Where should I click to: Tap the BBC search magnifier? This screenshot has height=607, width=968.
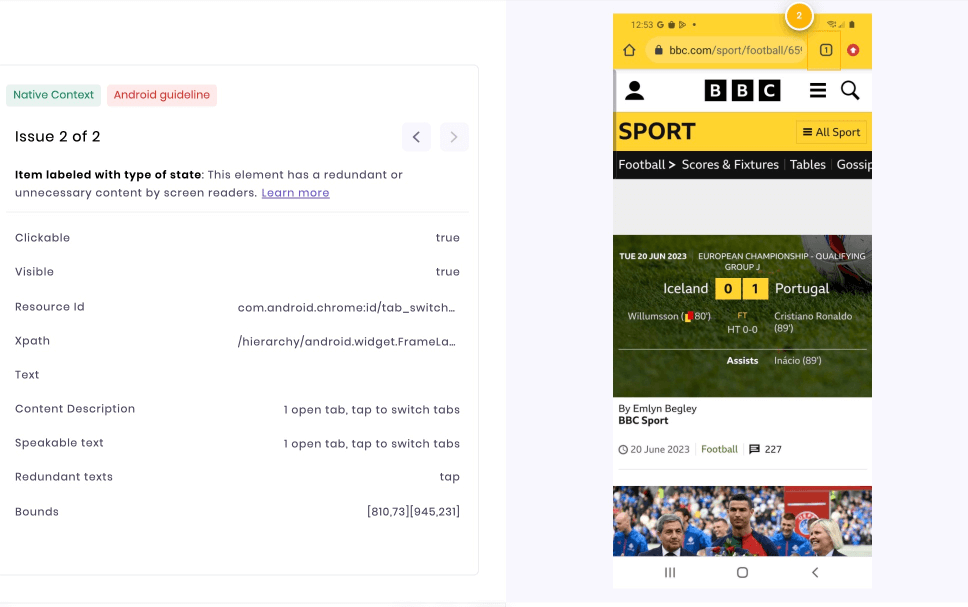pos(850,91)
